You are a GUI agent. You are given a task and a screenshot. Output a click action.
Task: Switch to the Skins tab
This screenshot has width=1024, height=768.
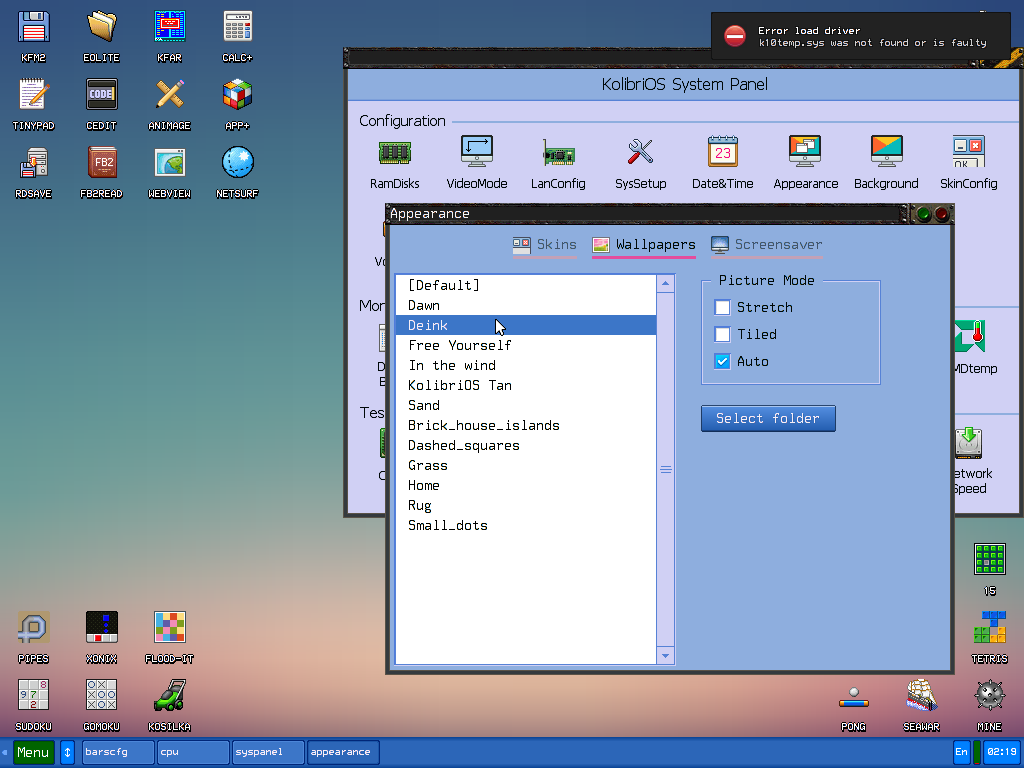click(x=545, y=245)
